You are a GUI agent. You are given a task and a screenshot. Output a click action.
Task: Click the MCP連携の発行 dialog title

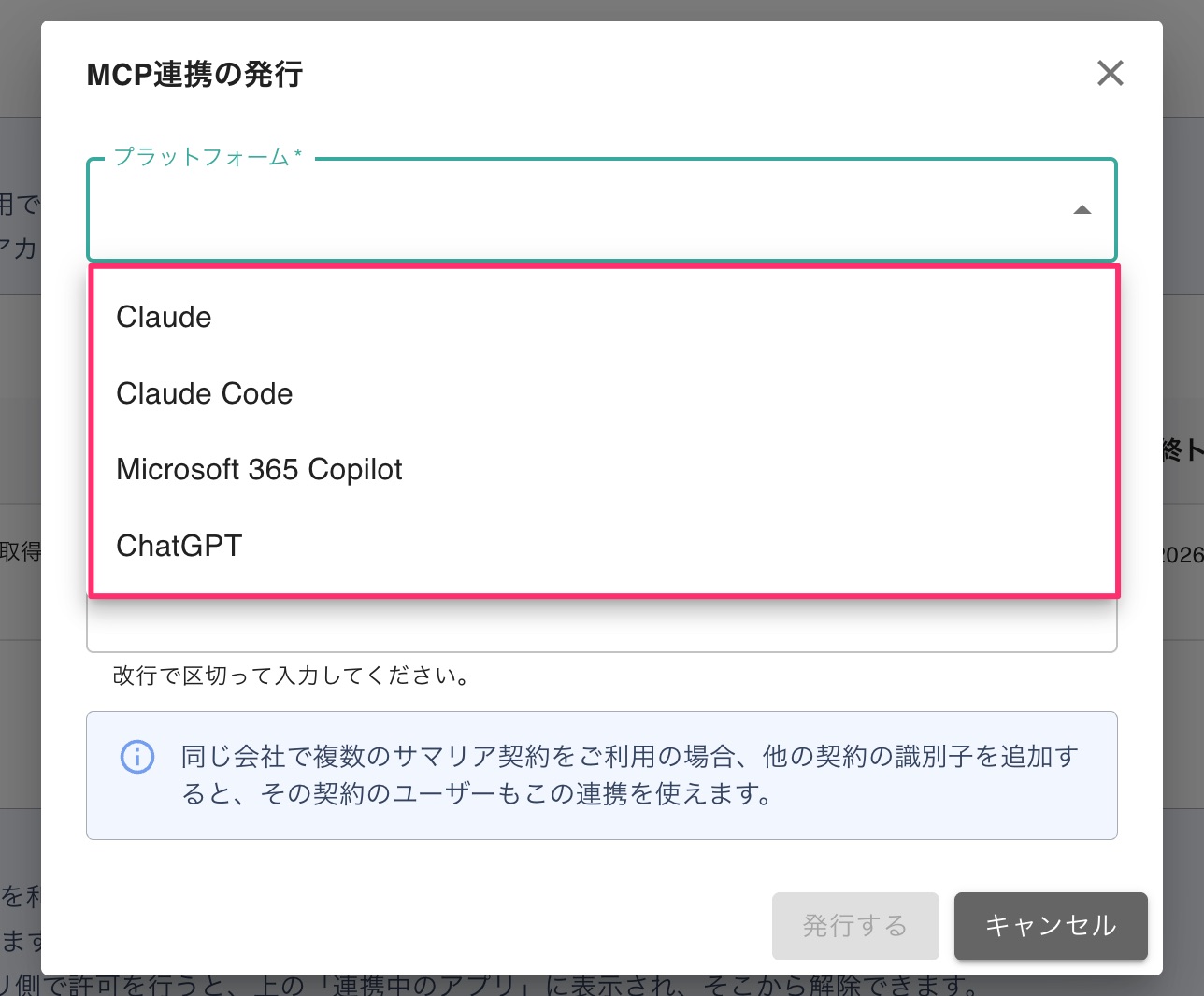194,74
